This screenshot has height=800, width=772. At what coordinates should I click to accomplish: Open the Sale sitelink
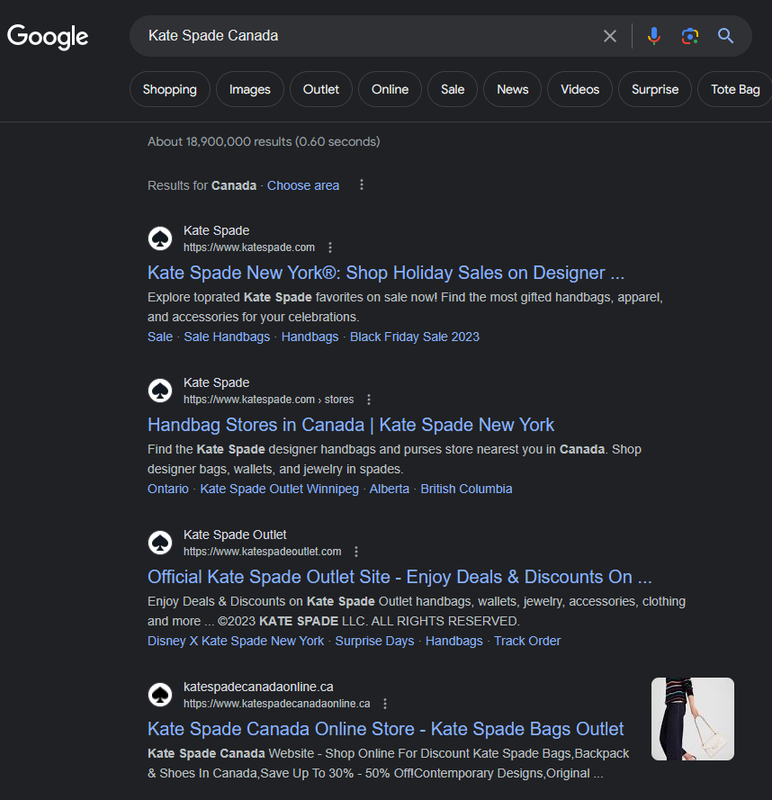click(160, 337)
